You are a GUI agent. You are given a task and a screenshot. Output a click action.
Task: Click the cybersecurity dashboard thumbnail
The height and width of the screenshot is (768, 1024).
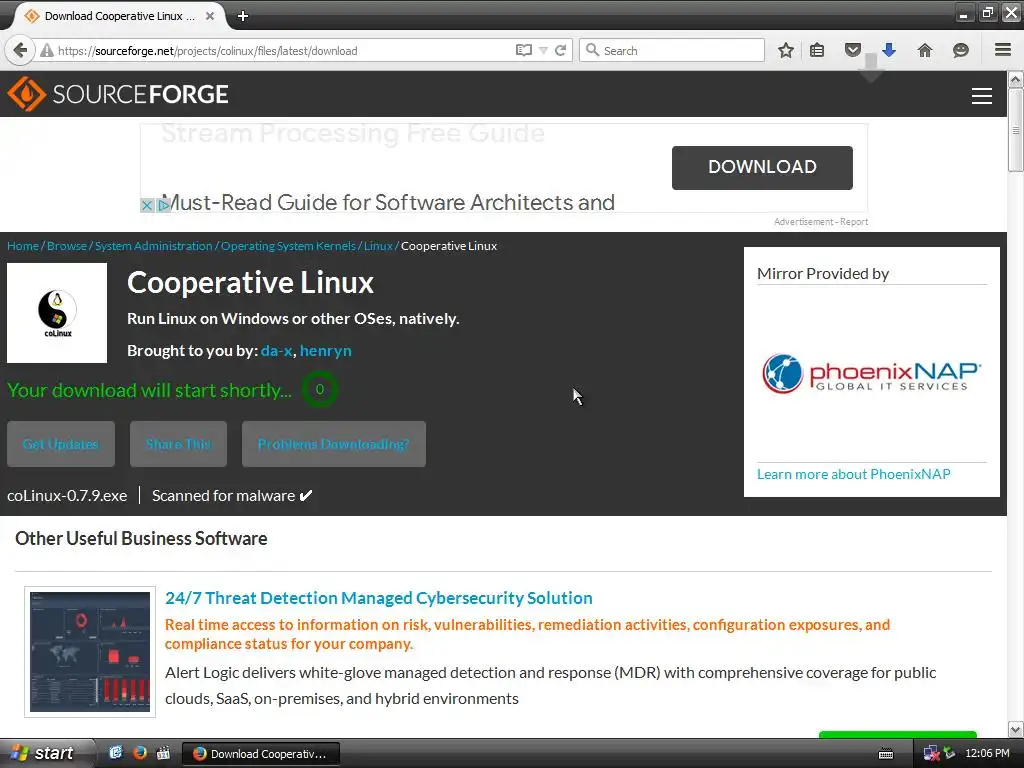[90, 652]
